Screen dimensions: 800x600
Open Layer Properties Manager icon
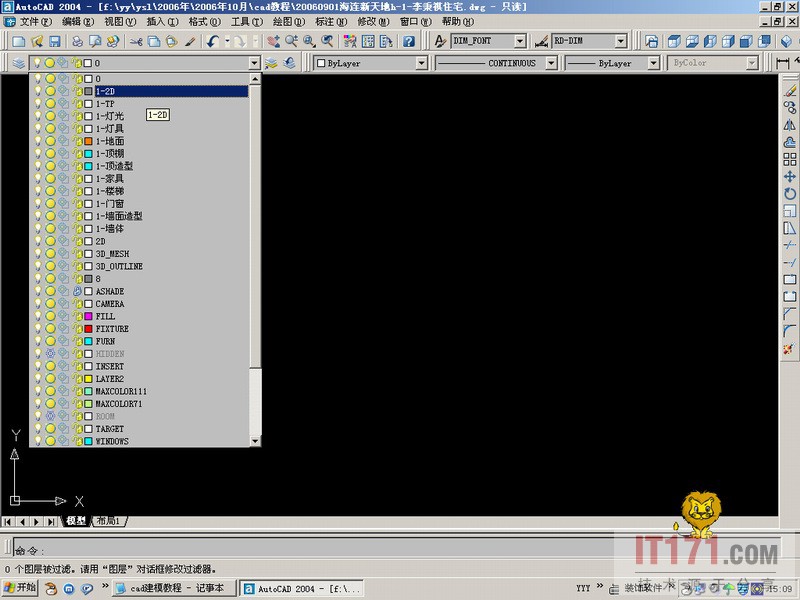point(19,63)
